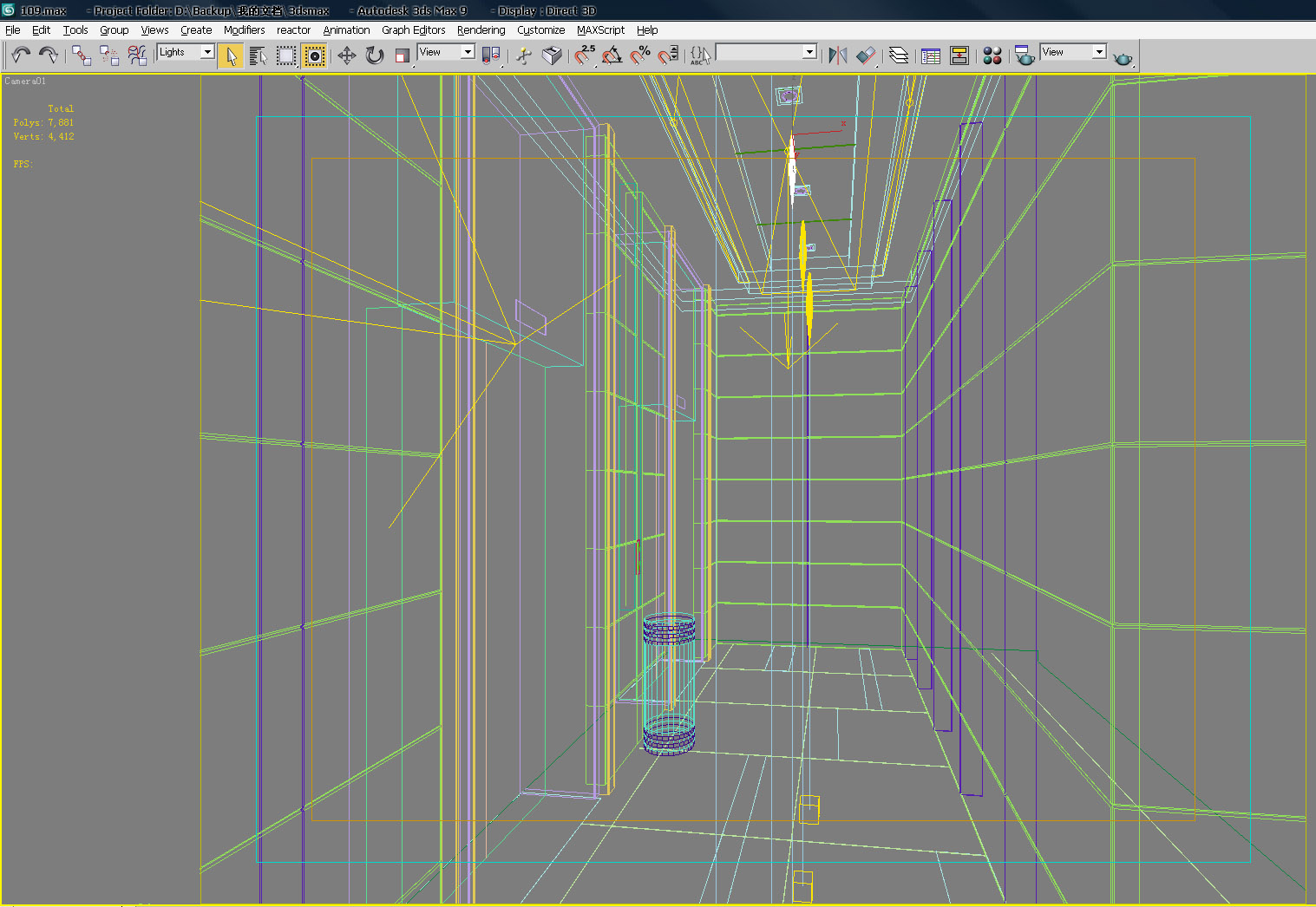Open the Graph Editors menu
The height and width of the screenshot is (907, 1316).
tap(413, 29)
